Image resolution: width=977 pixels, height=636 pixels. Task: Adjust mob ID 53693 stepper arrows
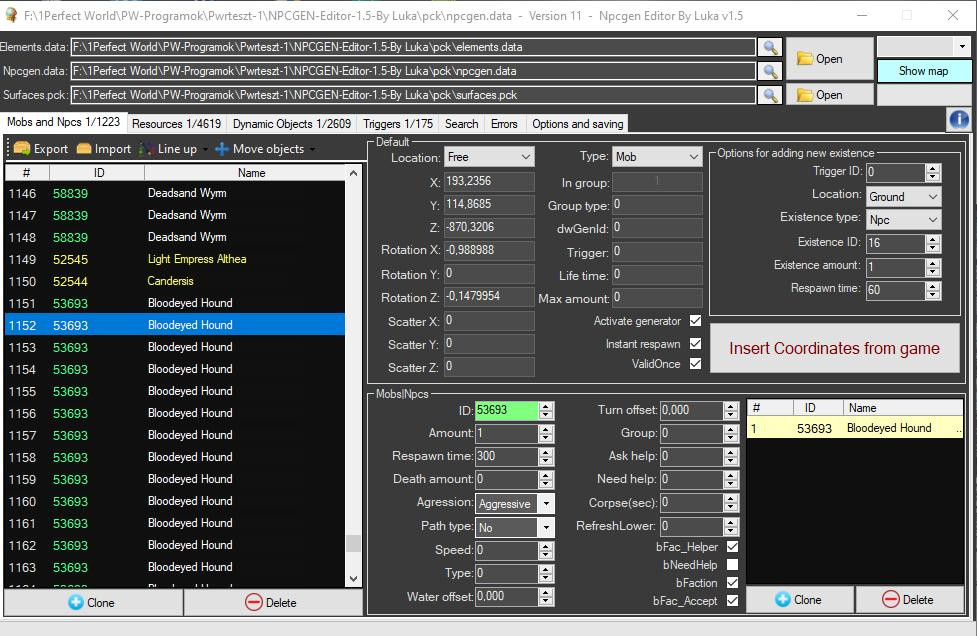pos(546,411)
